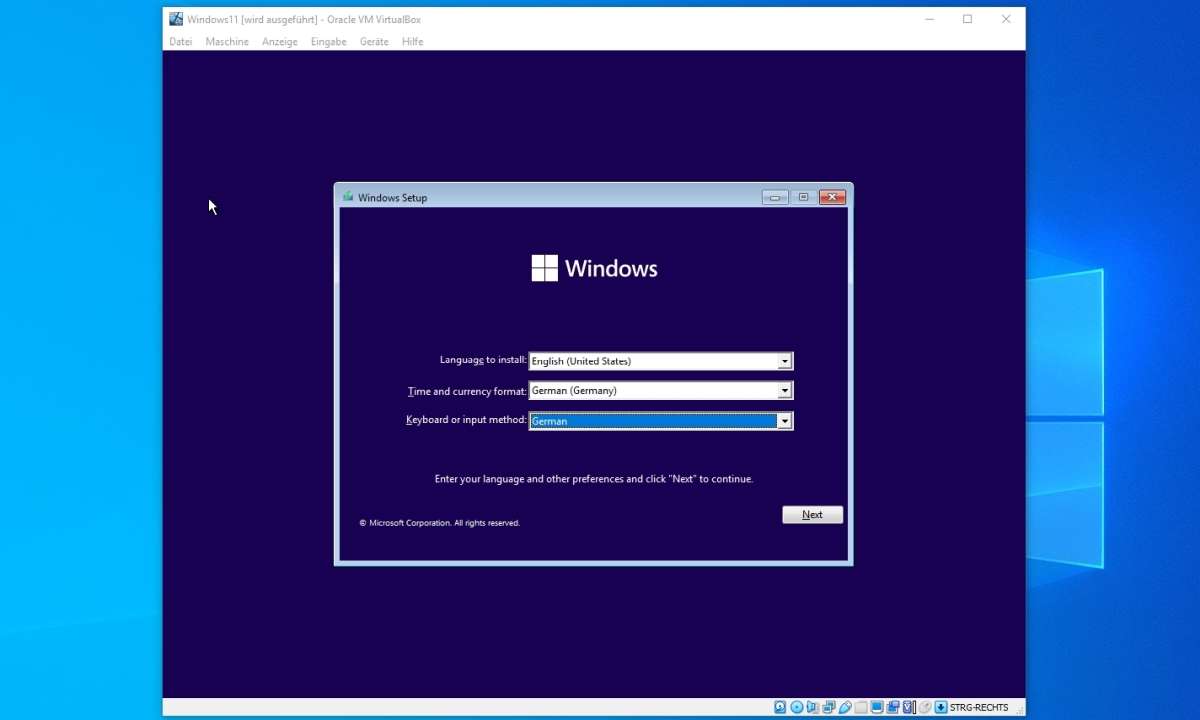Maximize the Windows Setup dialog
Viewport: 1200px width, 720px height.
click(803, 197)
